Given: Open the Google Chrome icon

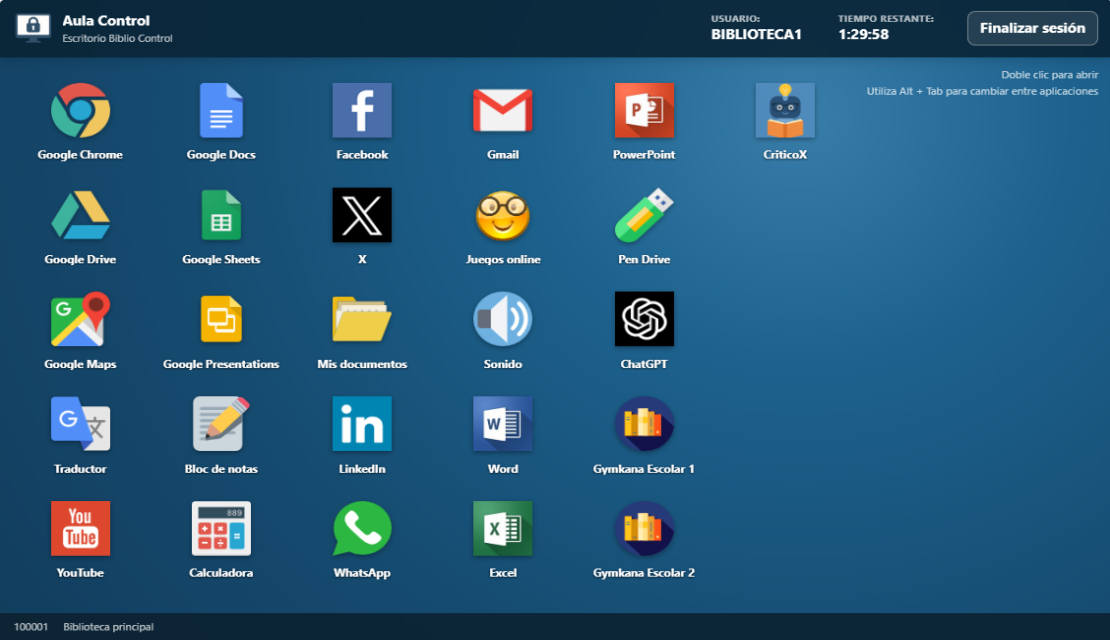Looking at the screenshot, I should (80, 110).
